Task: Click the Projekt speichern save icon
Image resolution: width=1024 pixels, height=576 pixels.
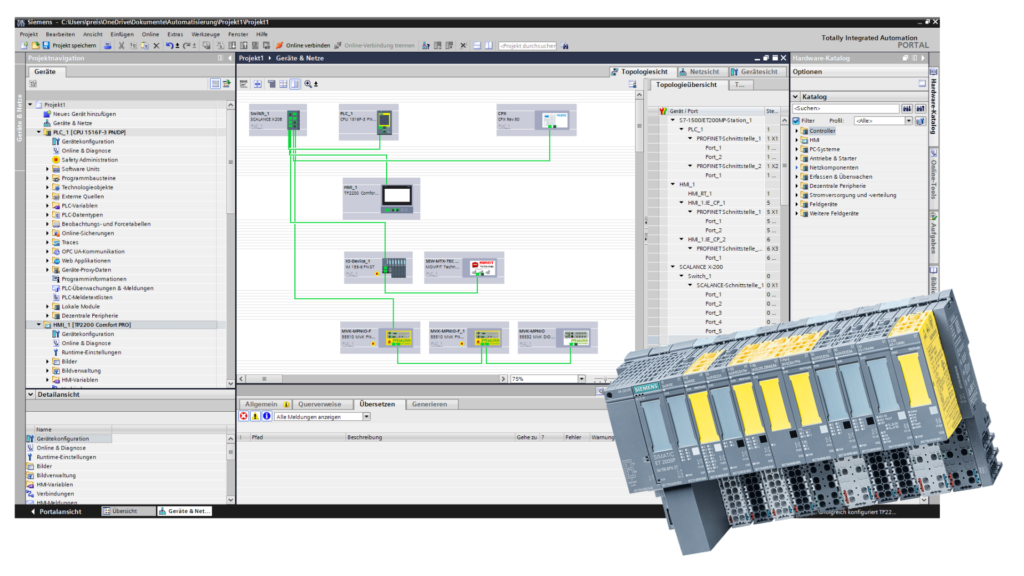Action: point(46,45)
